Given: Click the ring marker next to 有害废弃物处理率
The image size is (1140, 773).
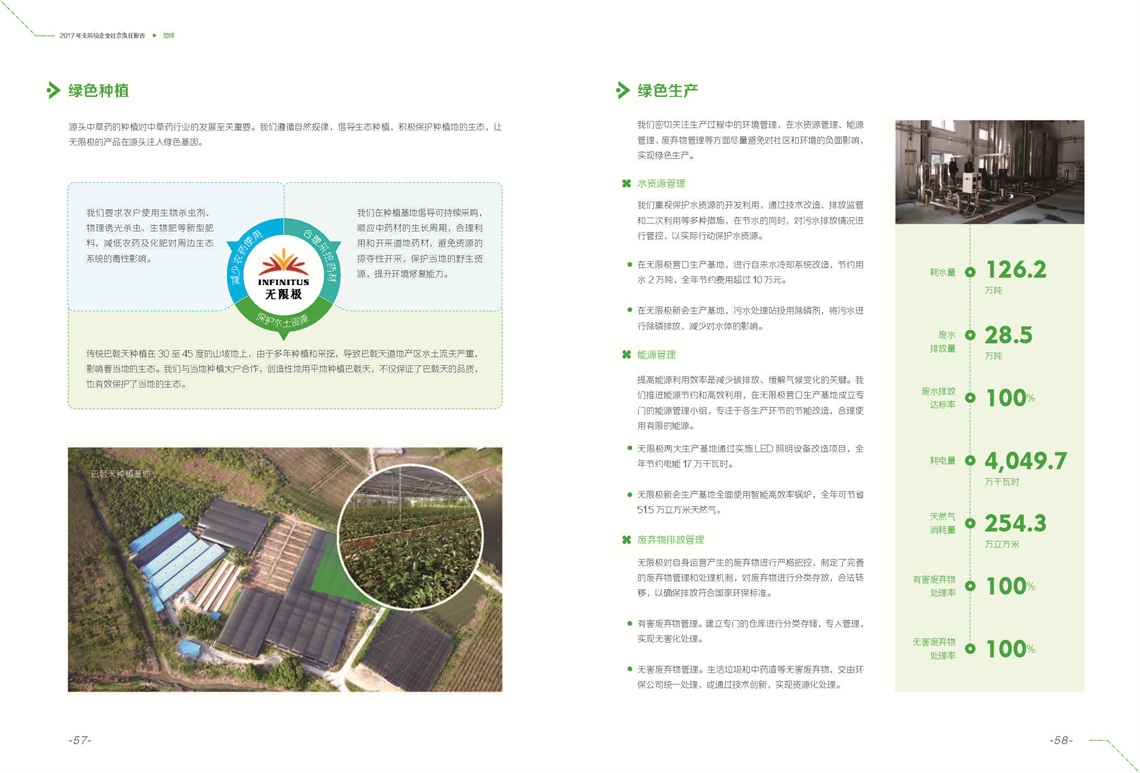Looking at the screenshot, I should [970, 585].
